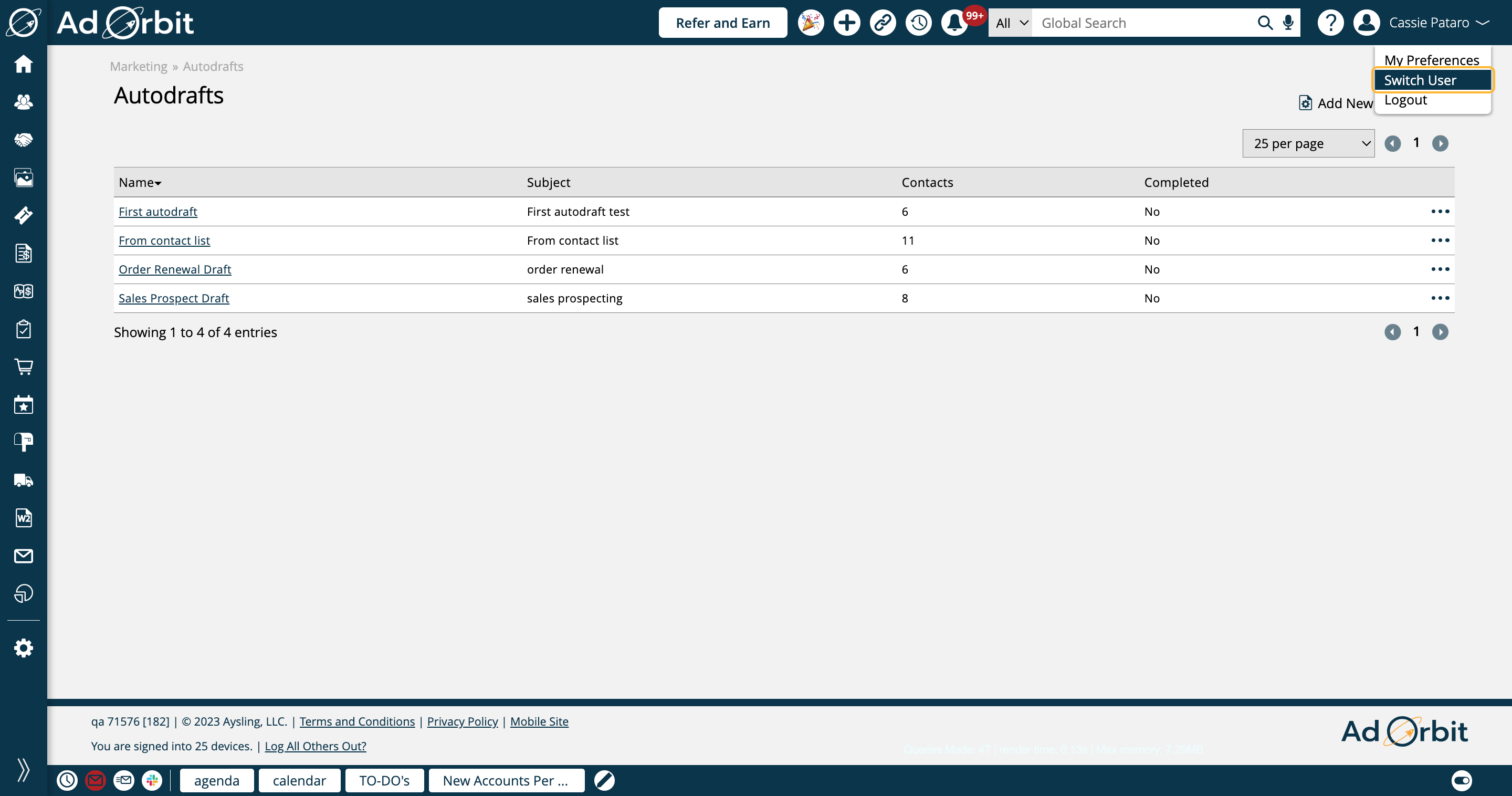Image resolution: width=1512 pixels, height=796 pixels.
Task: Open the mailbox sidebar icon
Action: coord(24,443)
